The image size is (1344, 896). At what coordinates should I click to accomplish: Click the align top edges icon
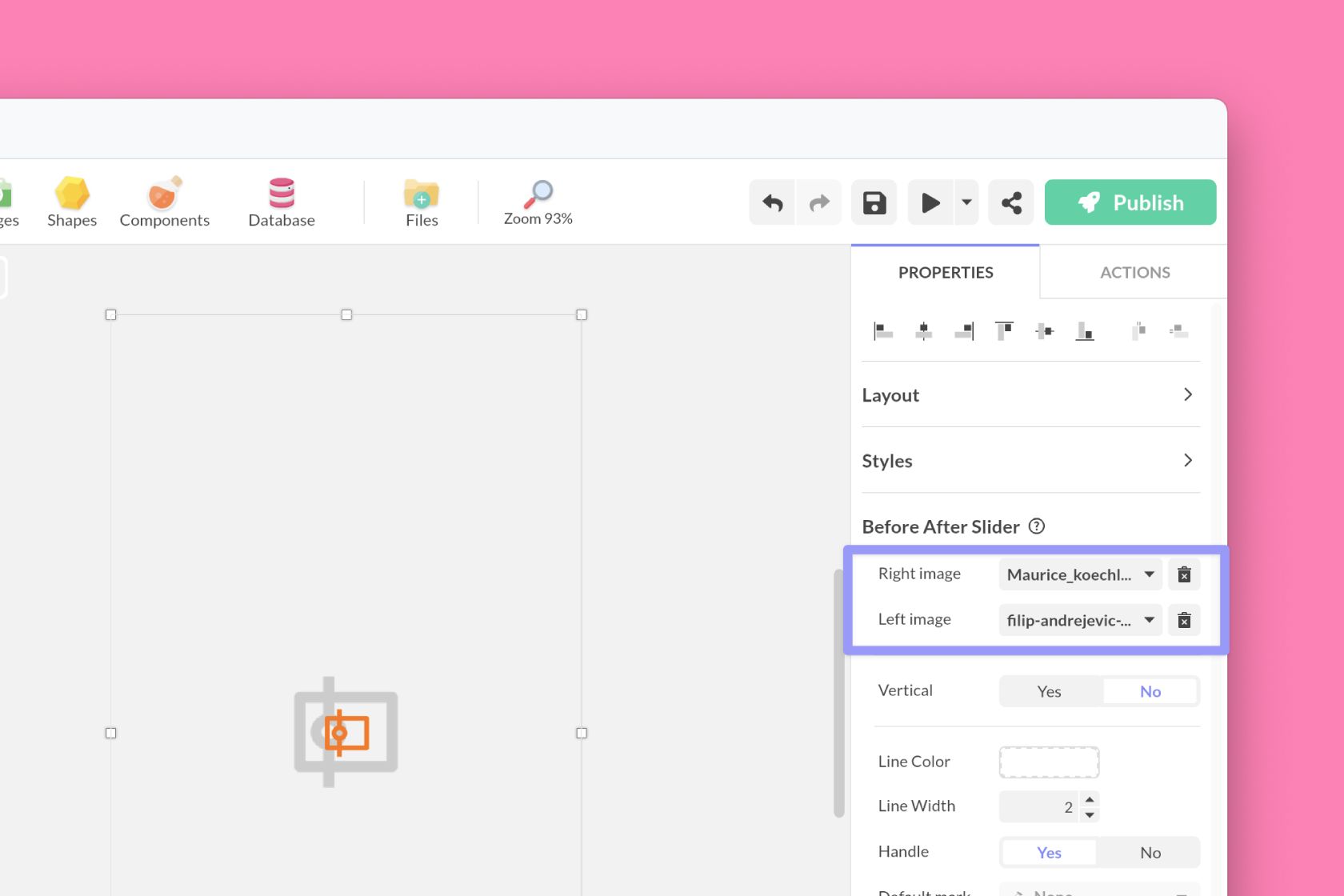tap(1004, 330)
